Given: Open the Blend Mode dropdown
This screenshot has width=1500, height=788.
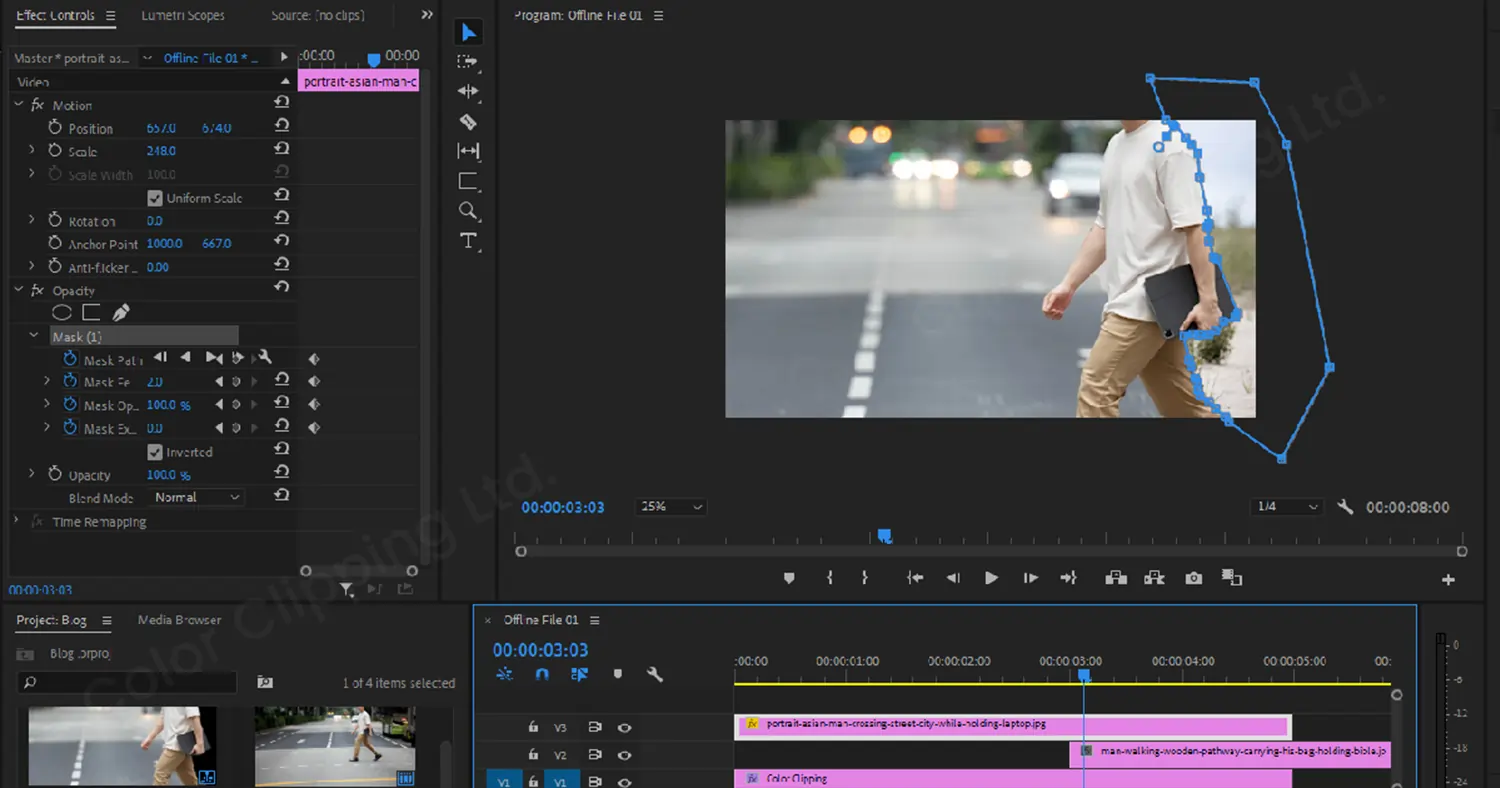Looking at the screenshot, I should pyautogui.click(x=196, y=497).
